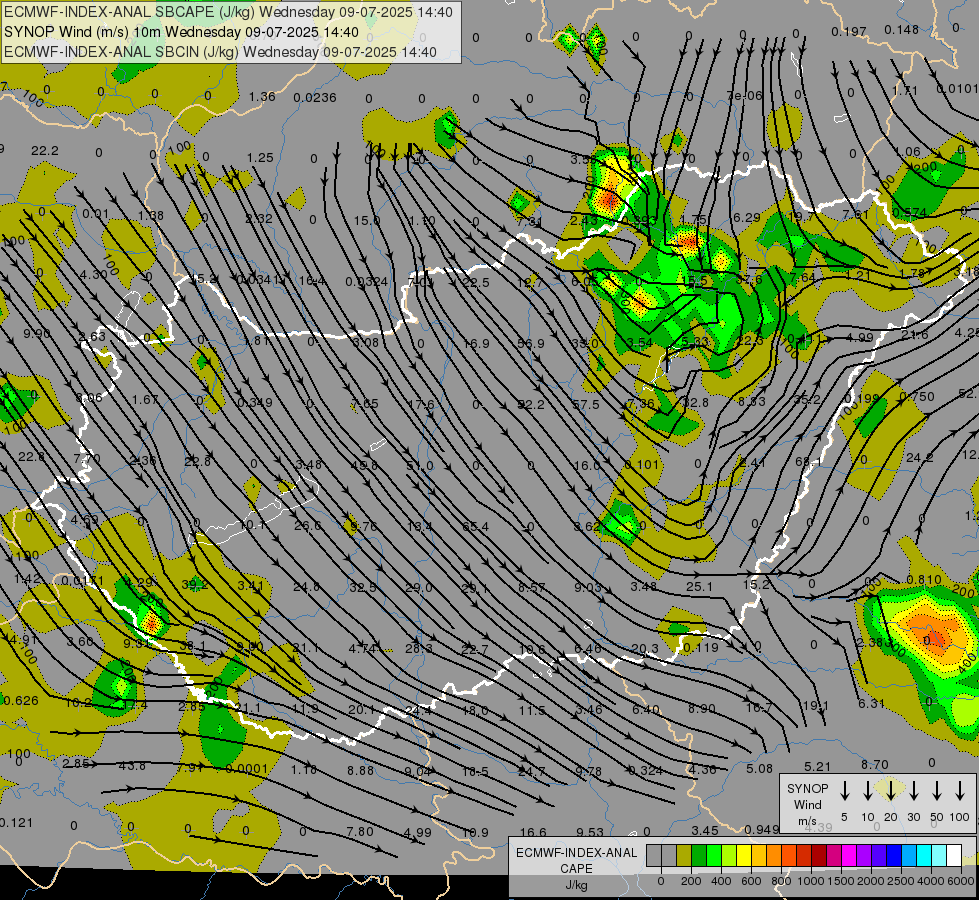Image resolution: width=979 pixels, height=900 pixels.
Task: Select the dark red CAPE legend swatch
Action: [x=819, y=856]
